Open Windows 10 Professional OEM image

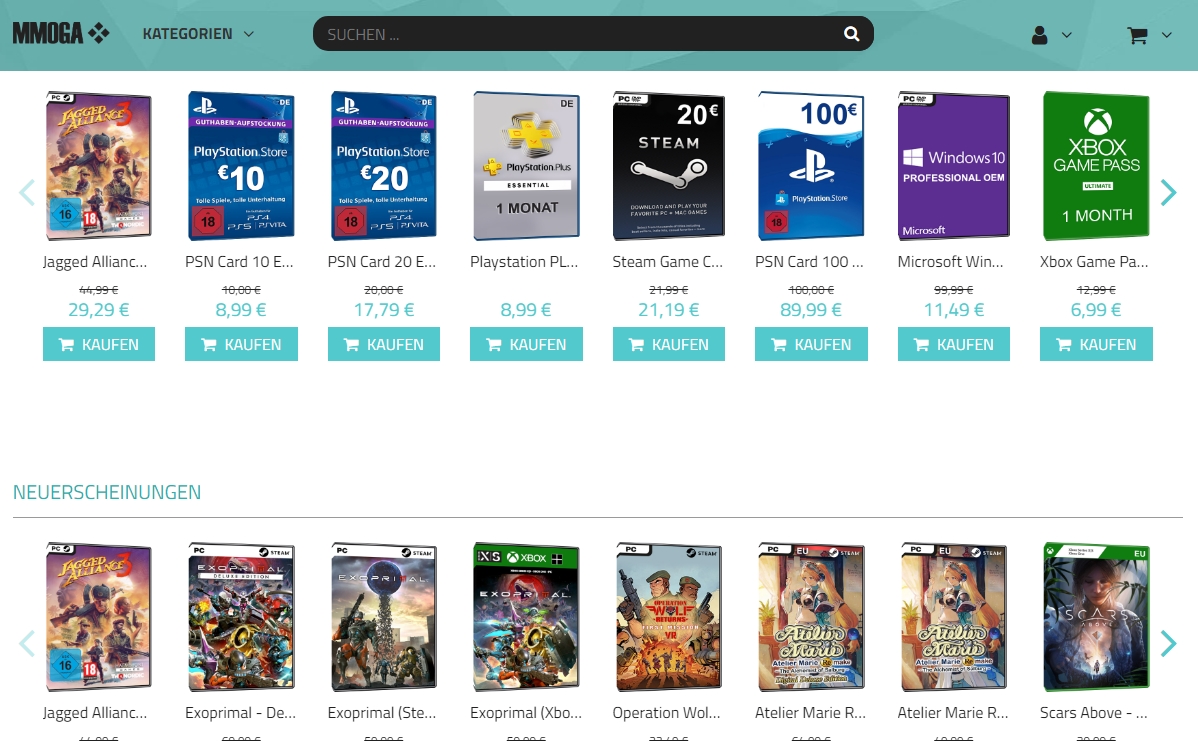click(x=954, y=166)
